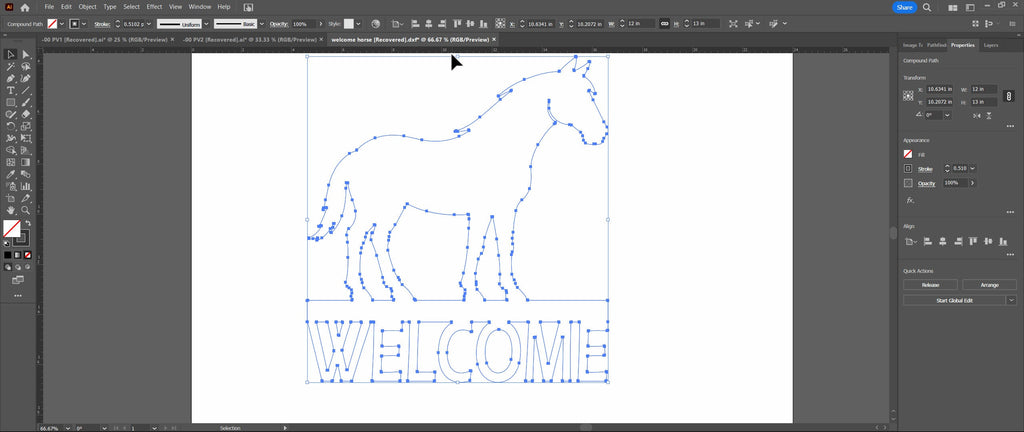Click the large Fill swatch in toolbar
The height and width of the screenshot is (432, 1024).
point(11,228)
